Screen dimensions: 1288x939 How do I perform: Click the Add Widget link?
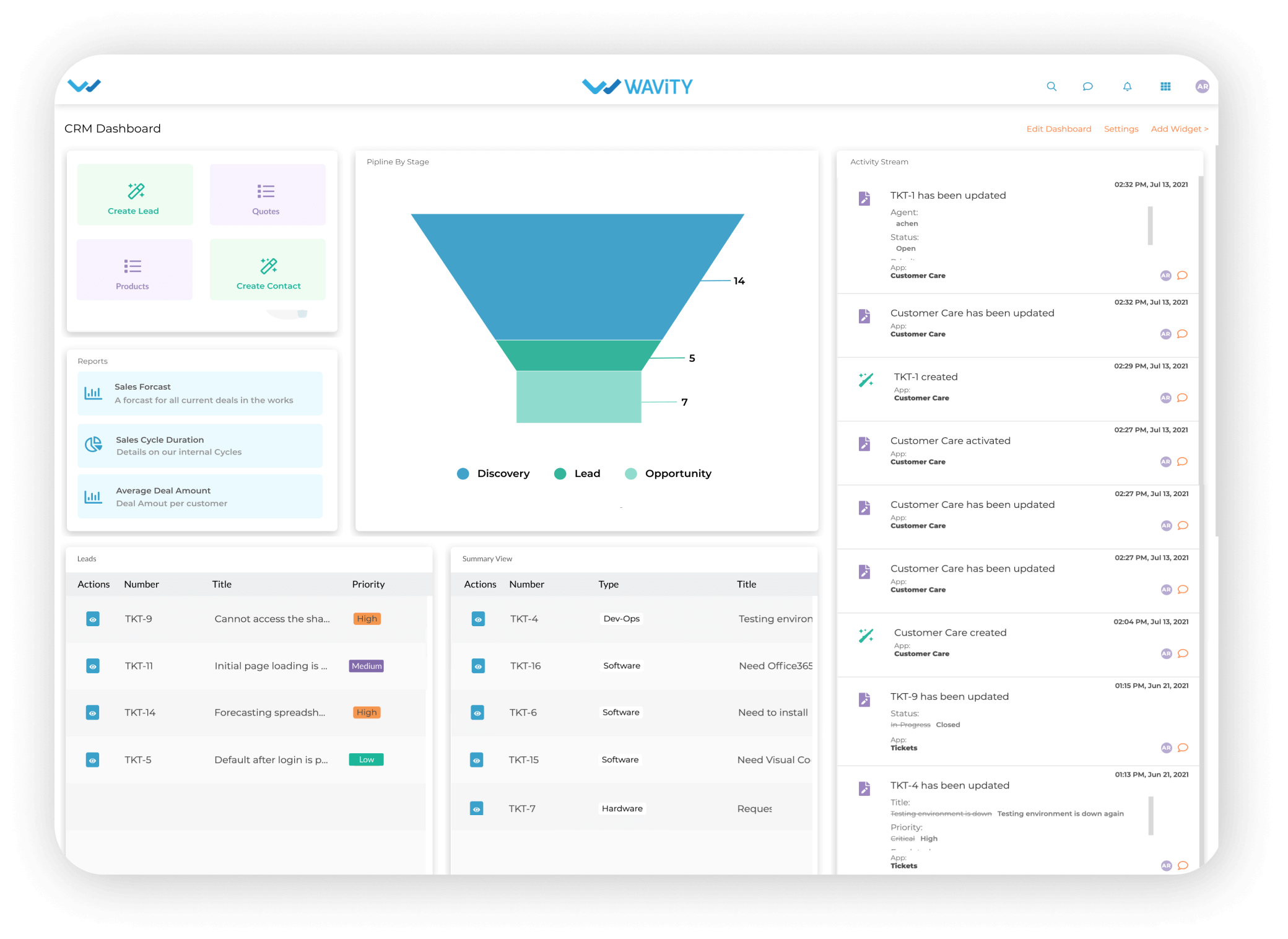(x=1179, y=128)
